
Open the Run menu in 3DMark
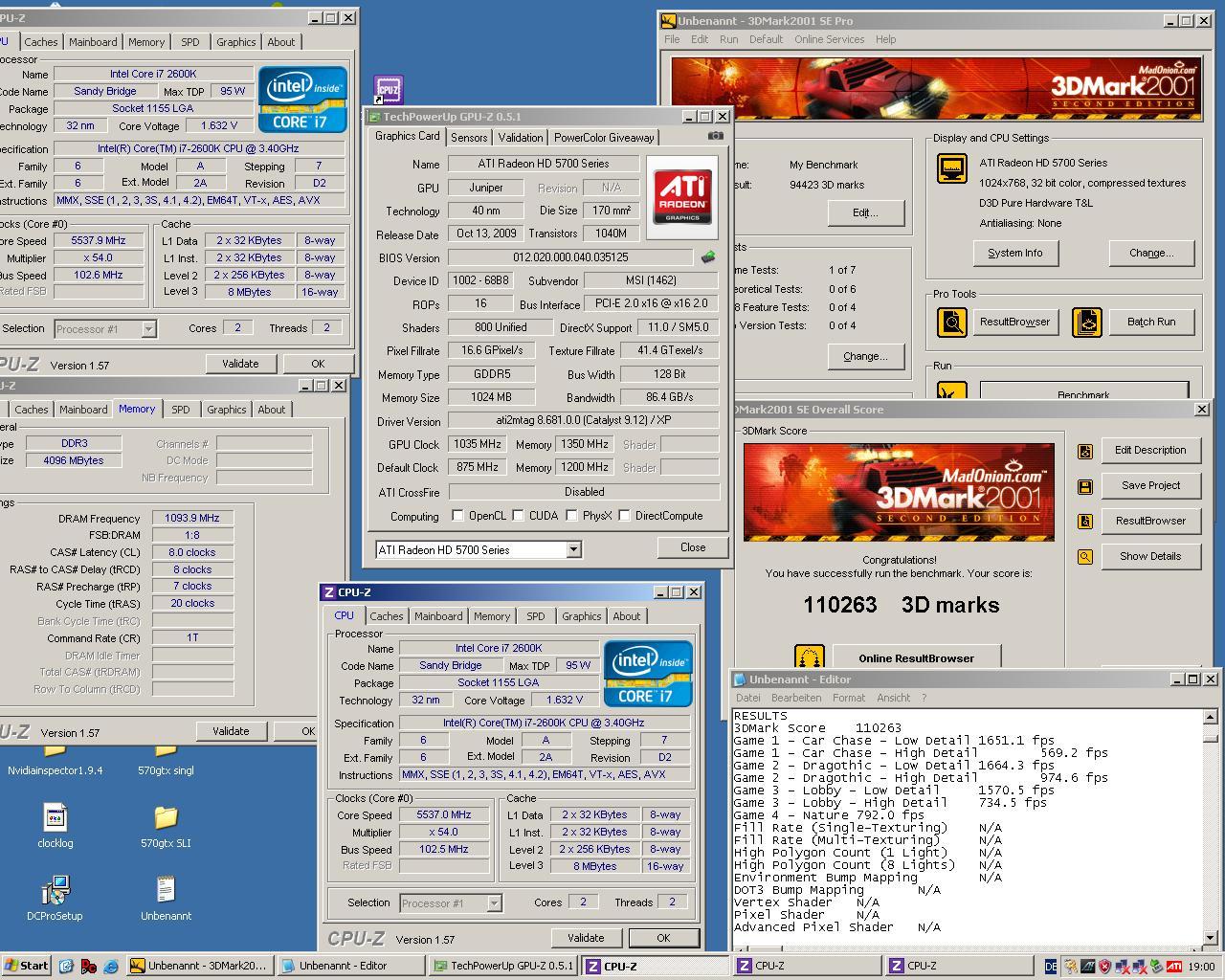click(x=728, y=39)
